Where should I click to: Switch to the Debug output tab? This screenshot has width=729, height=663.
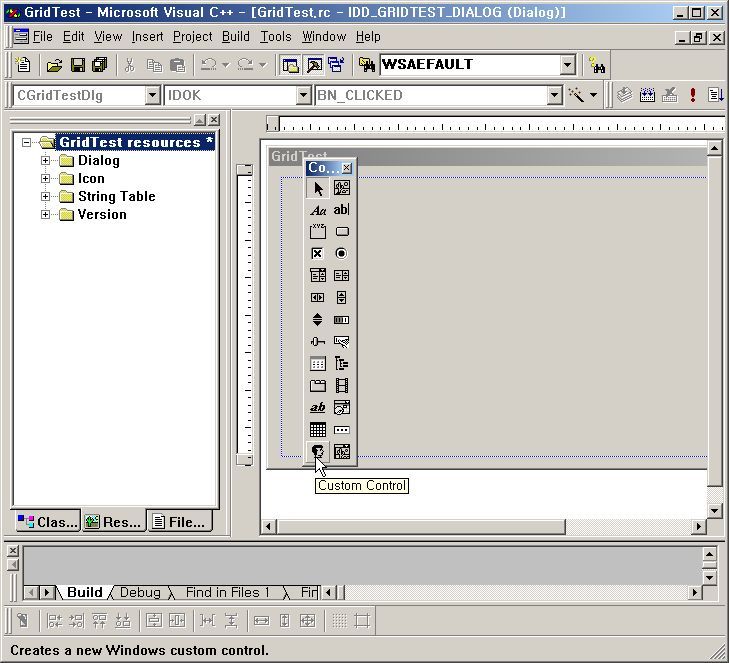coord(140,592)
